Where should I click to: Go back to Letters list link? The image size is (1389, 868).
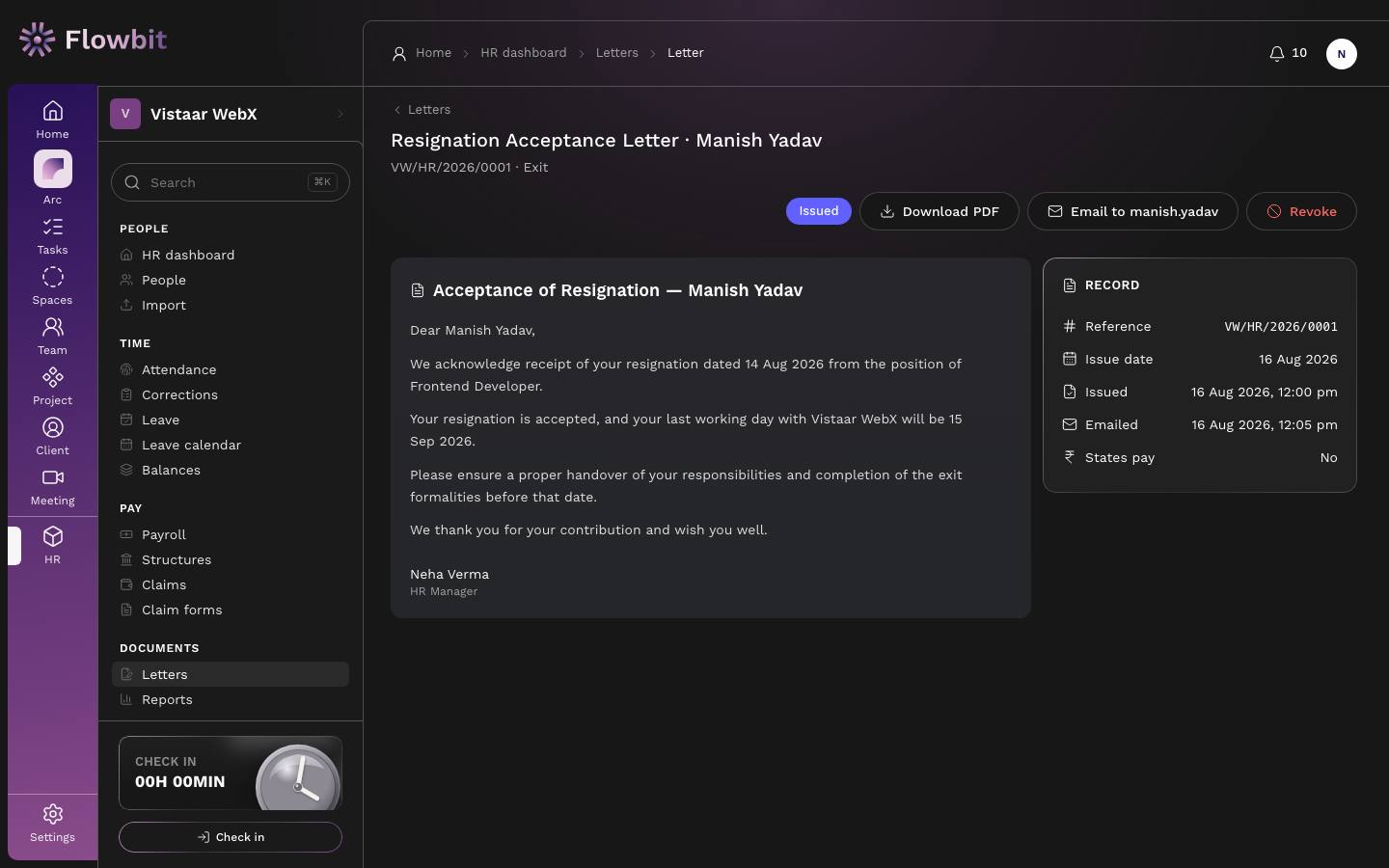pos(422,110)
